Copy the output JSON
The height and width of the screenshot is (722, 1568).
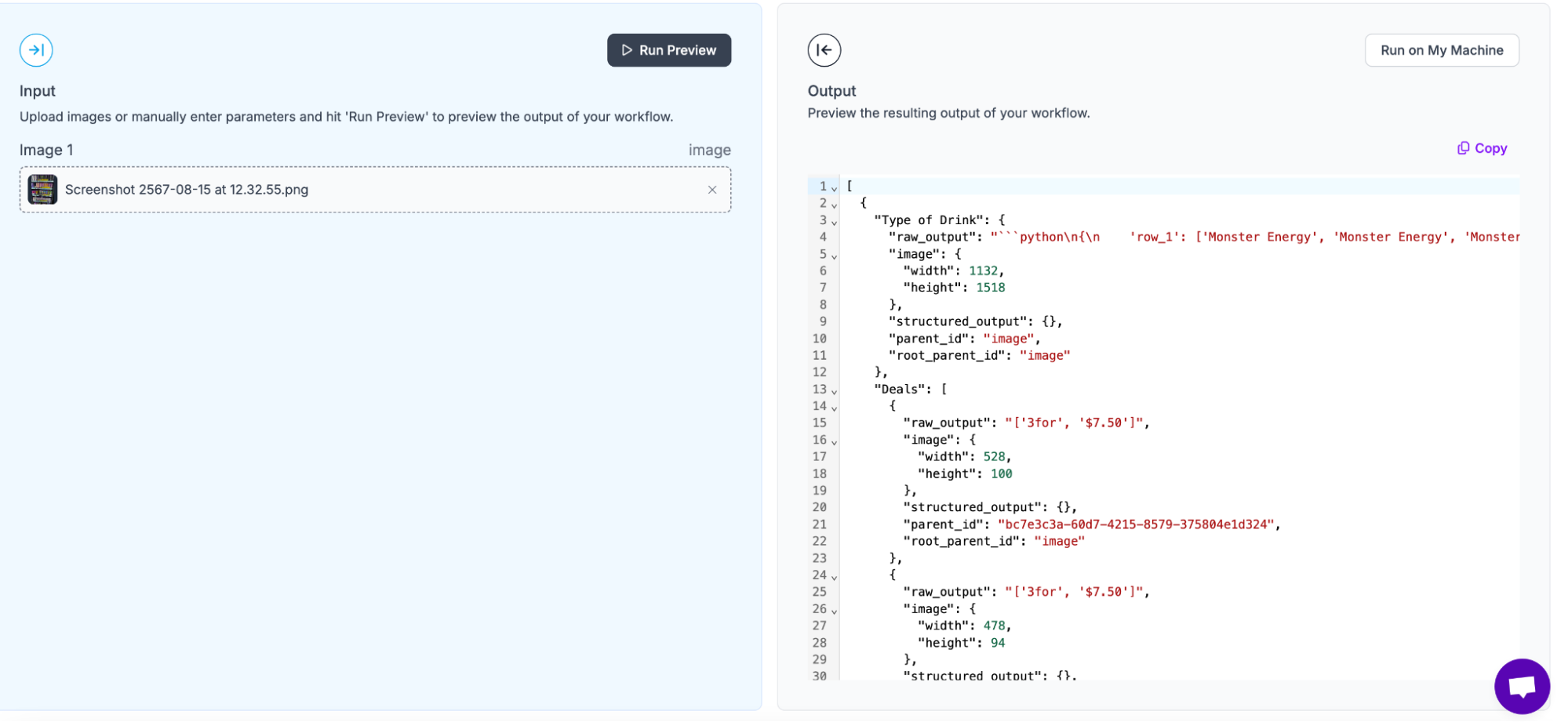pyautogui.click(x=1482, y=148)
